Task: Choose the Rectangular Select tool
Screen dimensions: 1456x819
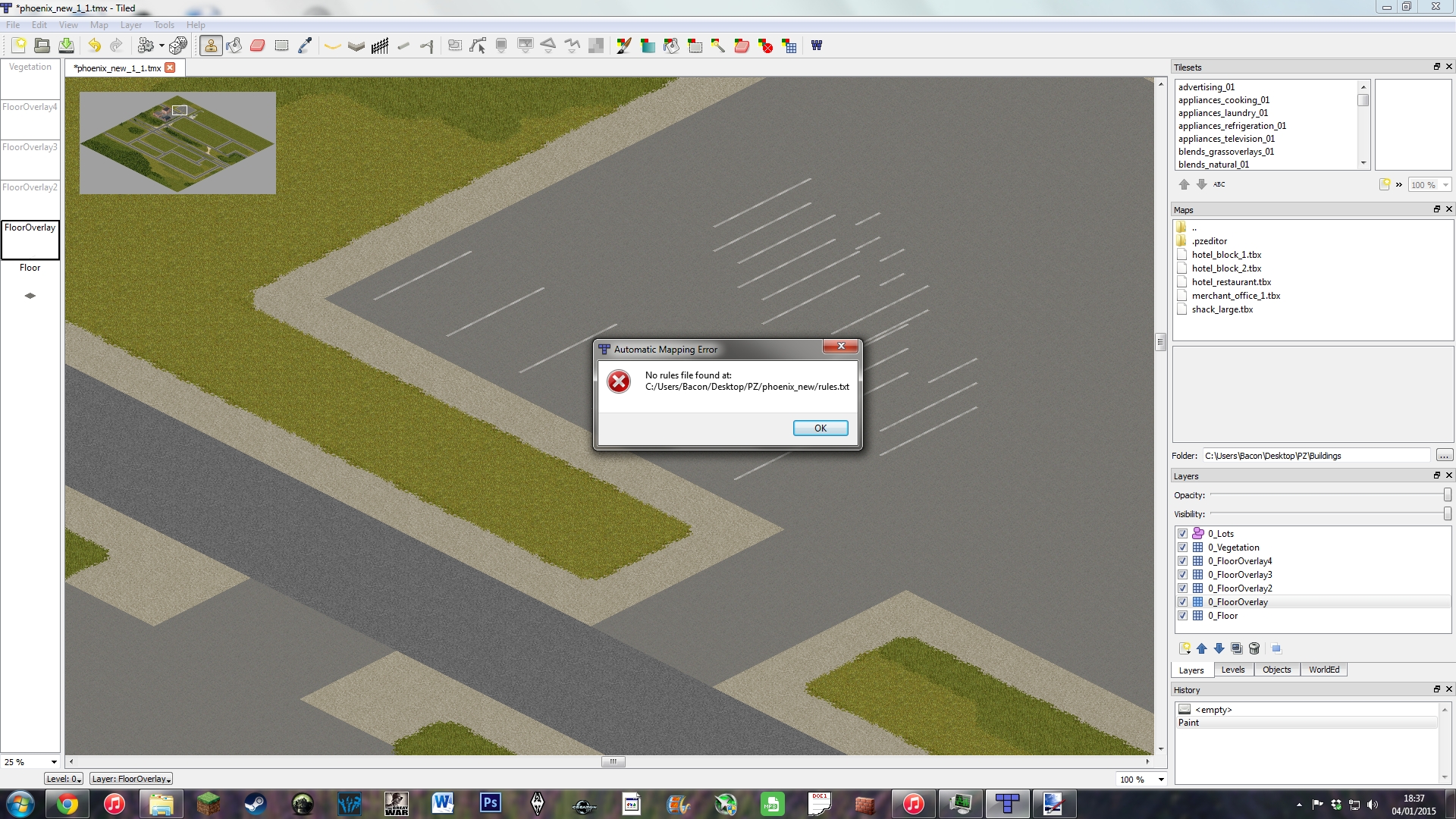Action: point(281,45)
